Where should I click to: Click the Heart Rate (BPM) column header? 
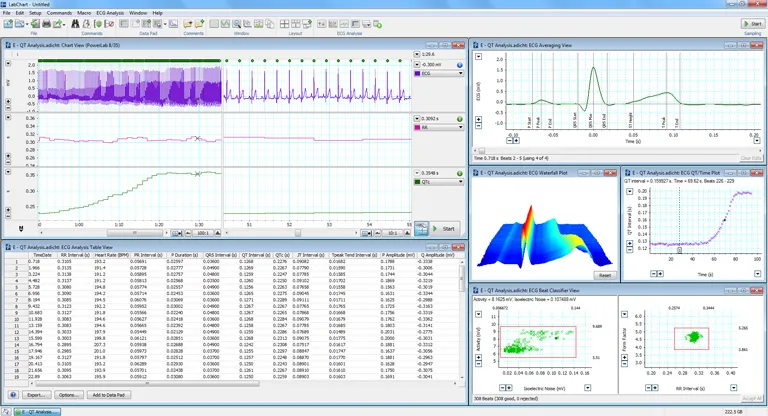(112, 255)
